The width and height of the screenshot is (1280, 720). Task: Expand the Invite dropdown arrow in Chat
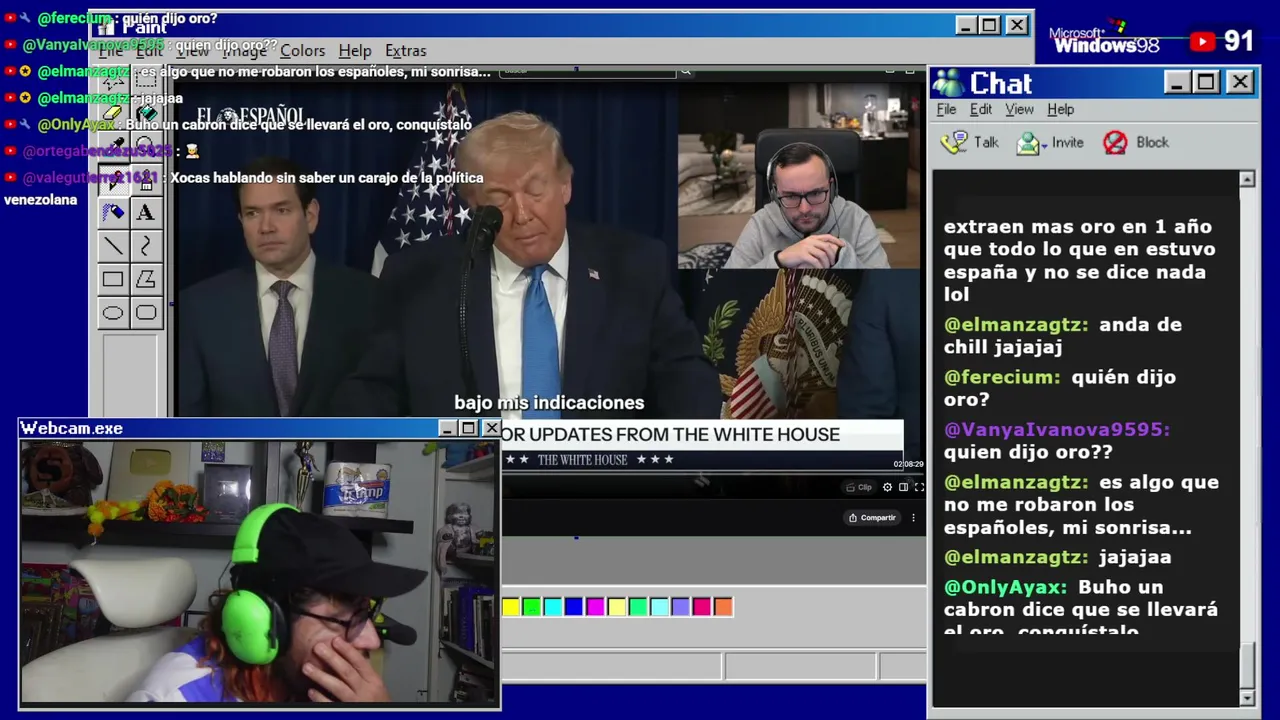pos(1044,145)
